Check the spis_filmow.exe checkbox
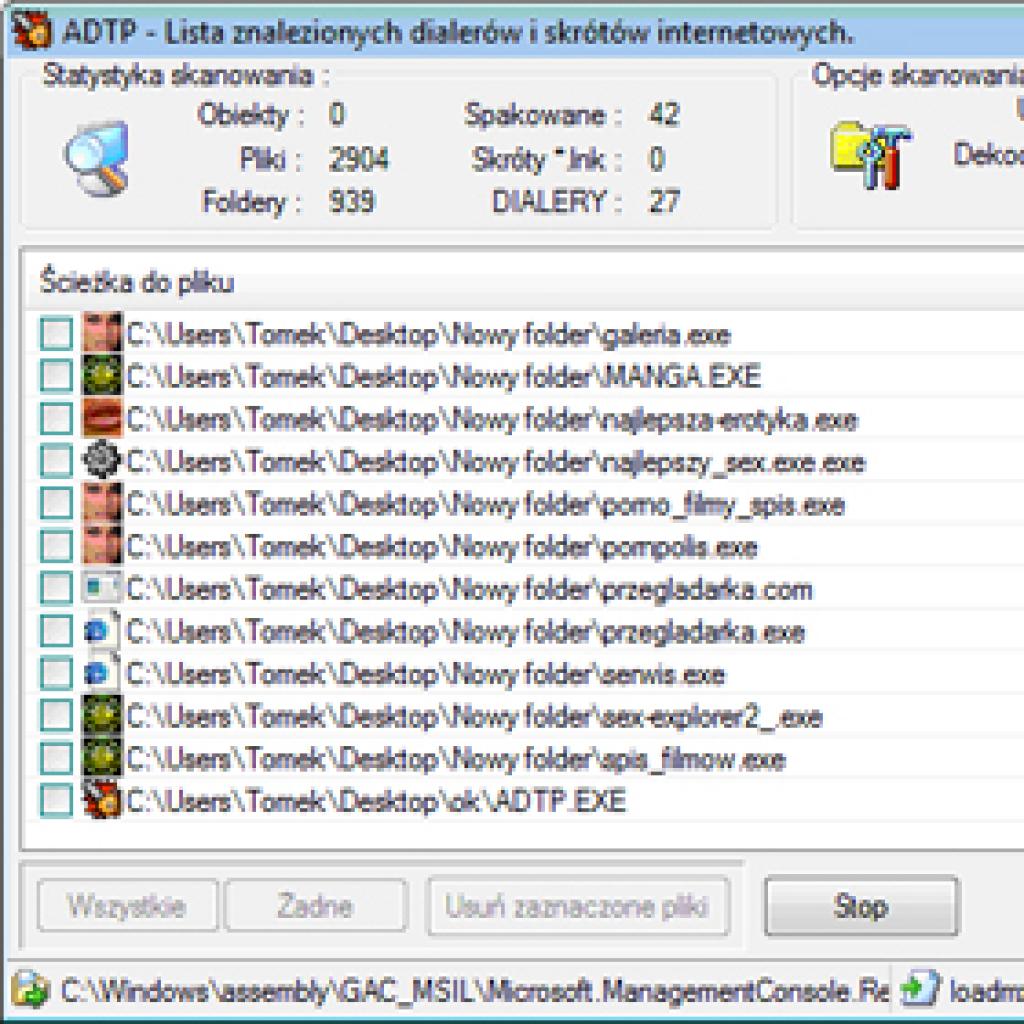The height and width of the screenshot is (1024, 1024). pos(56,758)
